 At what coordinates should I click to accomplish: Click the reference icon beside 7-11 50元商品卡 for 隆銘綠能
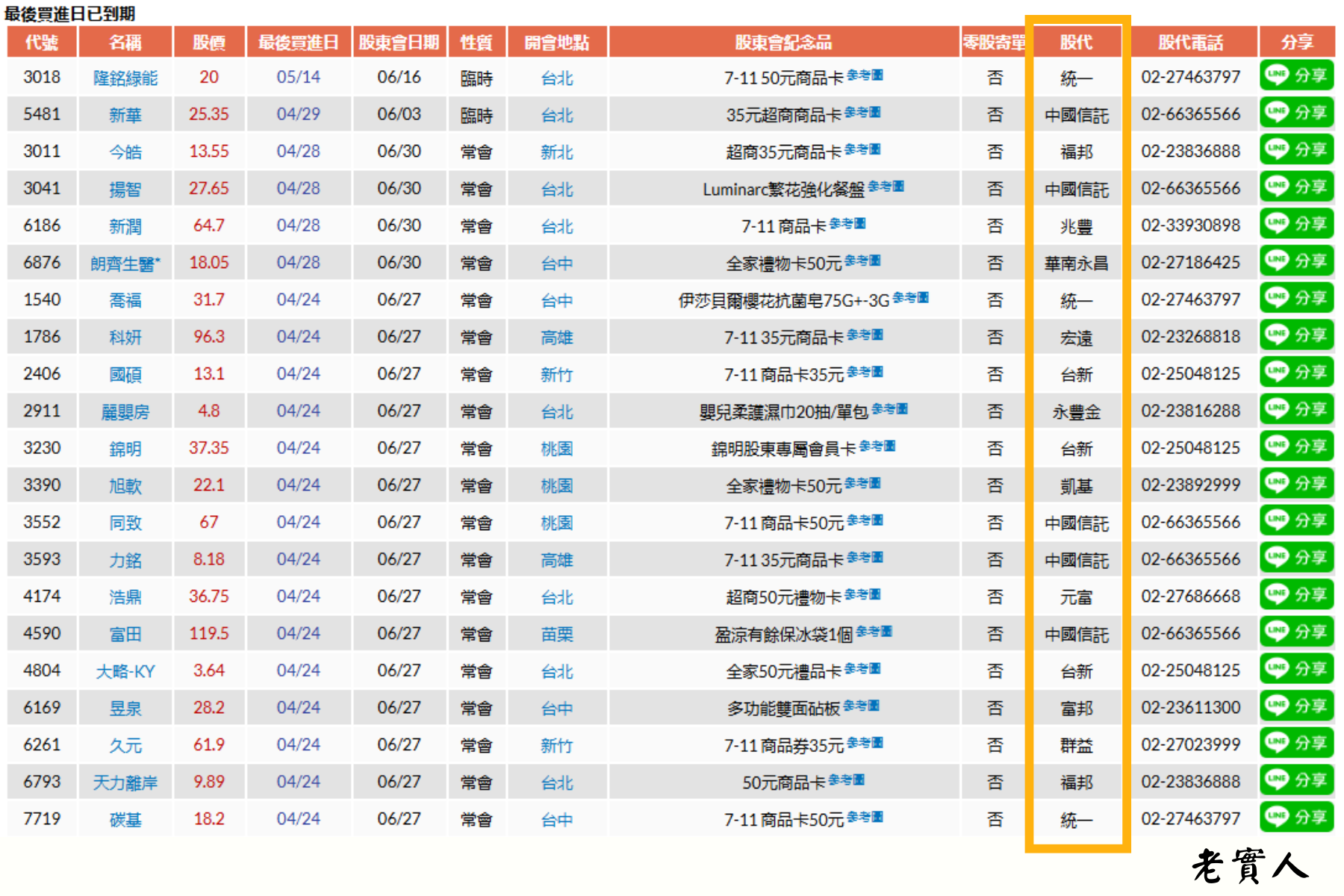click(865, 75)
